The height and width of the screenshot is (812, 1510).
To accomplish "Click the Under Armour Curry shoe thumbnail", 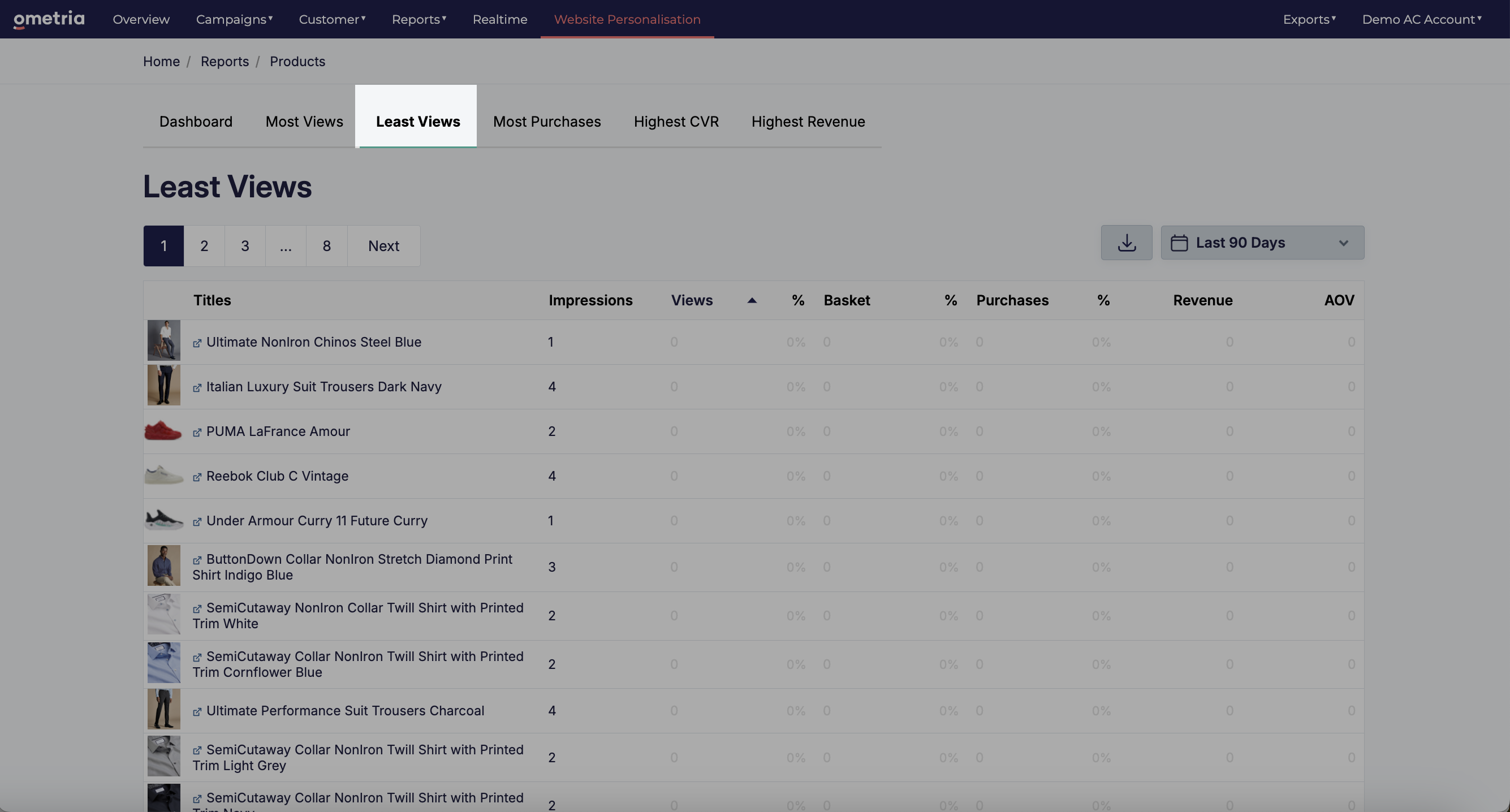I will tap(163, 520).
